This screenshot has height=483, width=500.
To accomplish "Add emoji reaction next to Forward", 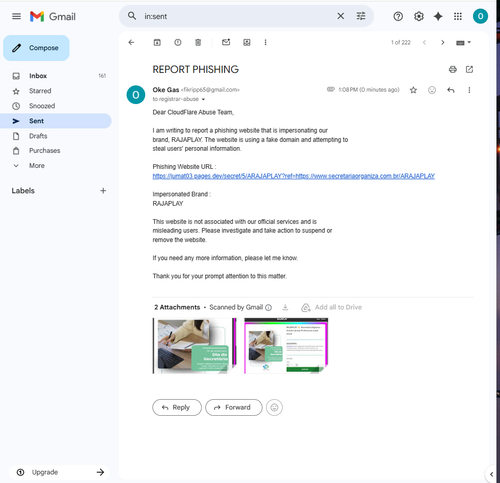I will (x=274, y=407).
